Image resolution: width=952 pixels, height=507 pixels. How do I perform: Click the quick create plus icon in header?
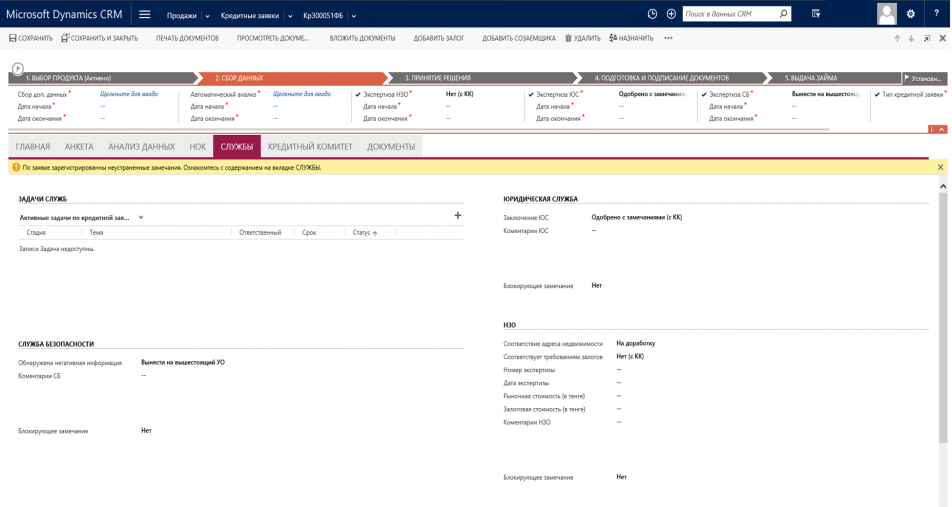[671, 14]
